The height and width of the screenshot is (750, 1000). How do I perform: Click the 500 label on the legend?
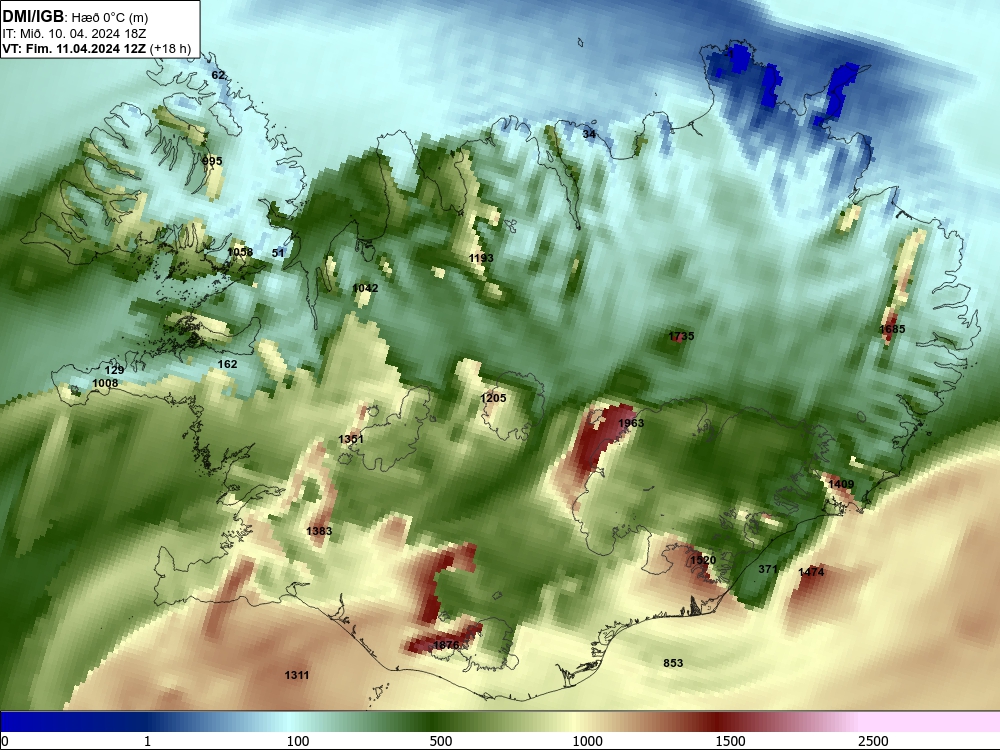tap(441, 741)
